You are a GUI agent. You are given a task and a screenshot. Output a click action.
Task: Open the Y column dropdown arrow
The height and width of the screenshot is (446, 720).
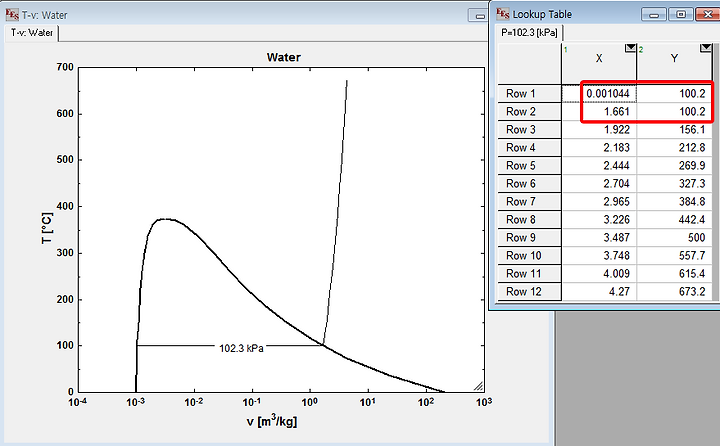point(706,48)
